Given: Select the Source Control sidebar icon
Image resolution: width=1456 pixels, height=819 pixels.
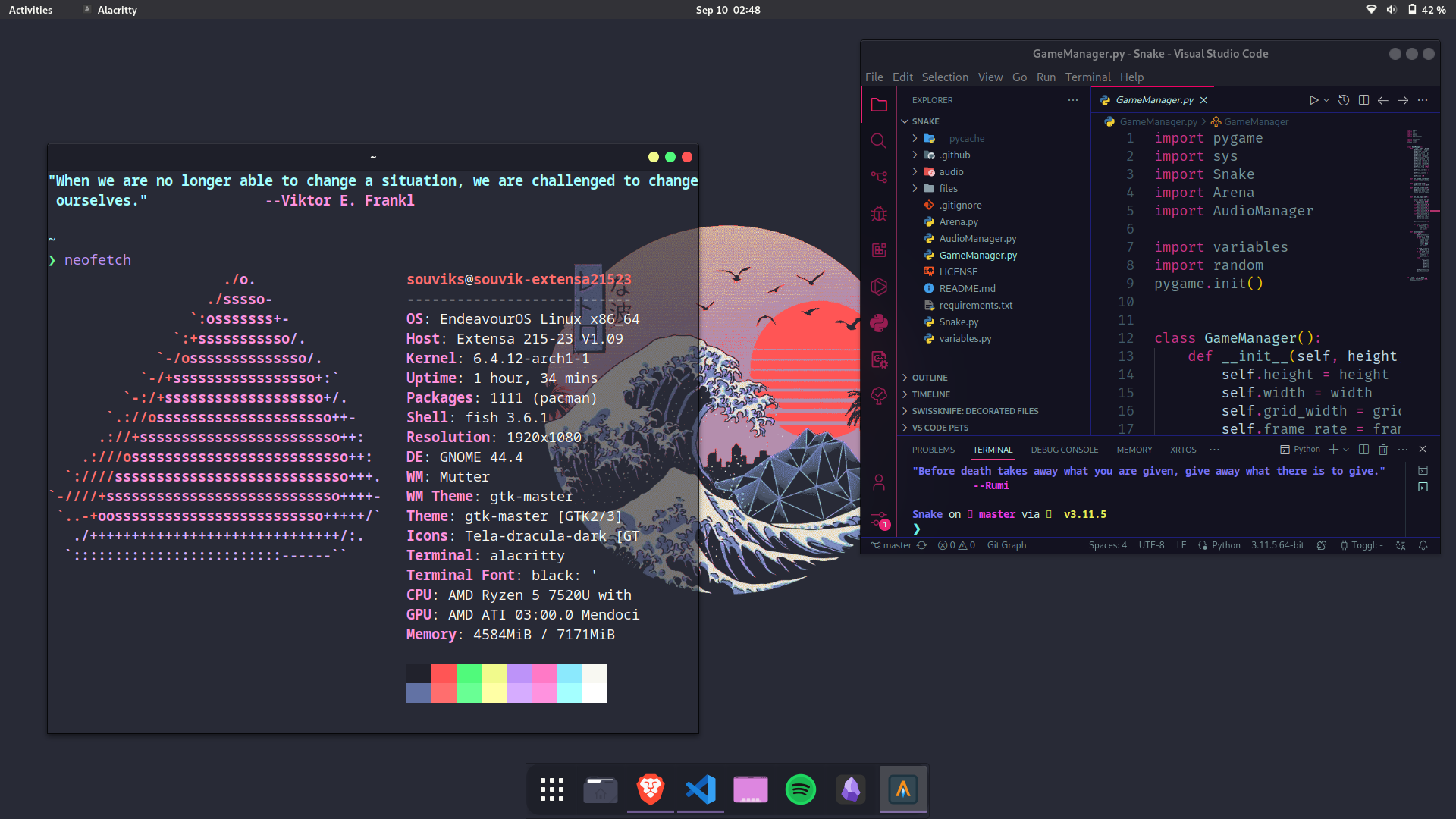Looking at the screenshot, I should [x=879, y=177].
